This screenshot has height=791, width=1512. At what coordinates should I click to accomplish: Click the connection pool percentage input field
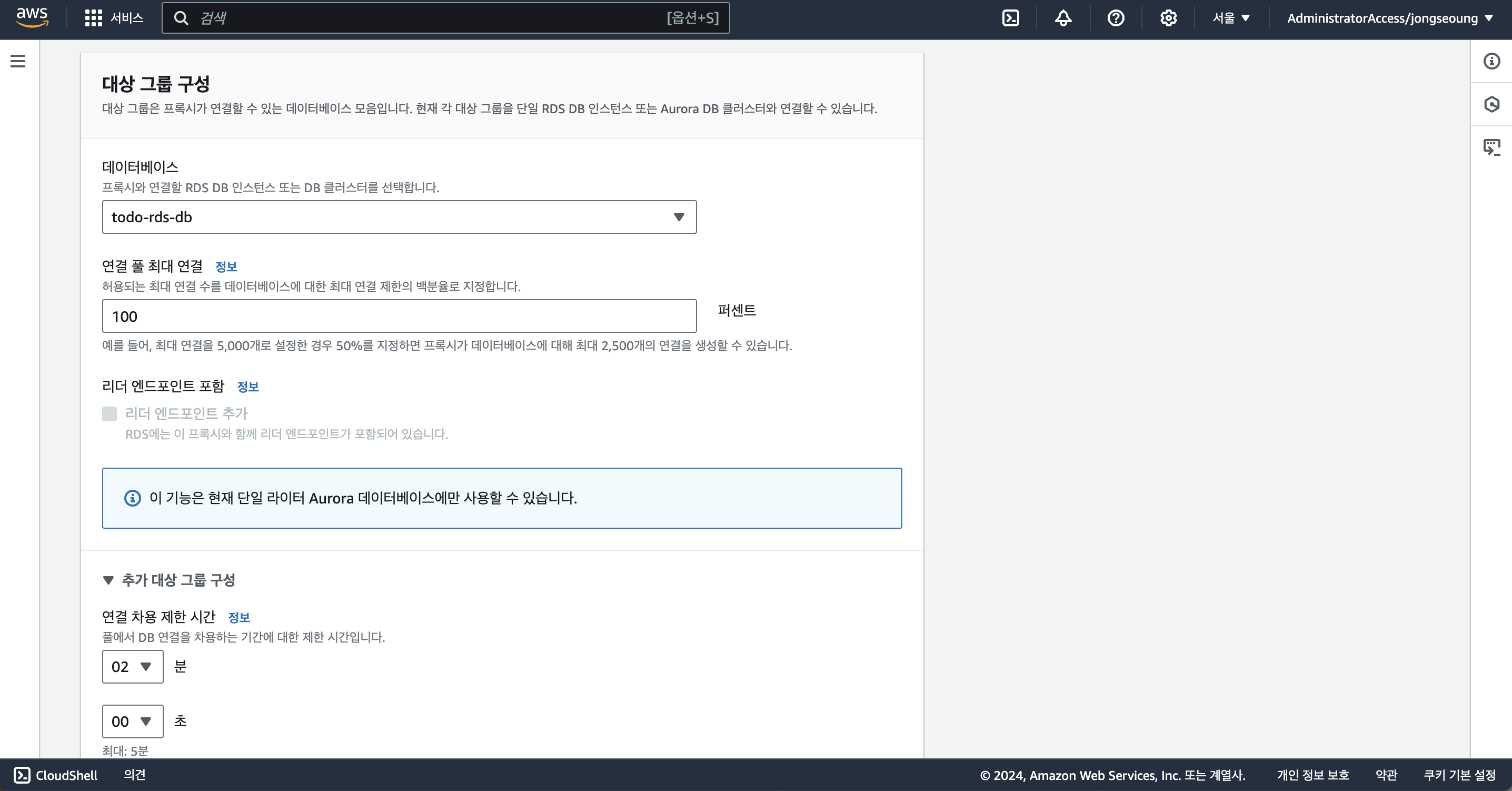pyautogui.click(x=399, y=317)
